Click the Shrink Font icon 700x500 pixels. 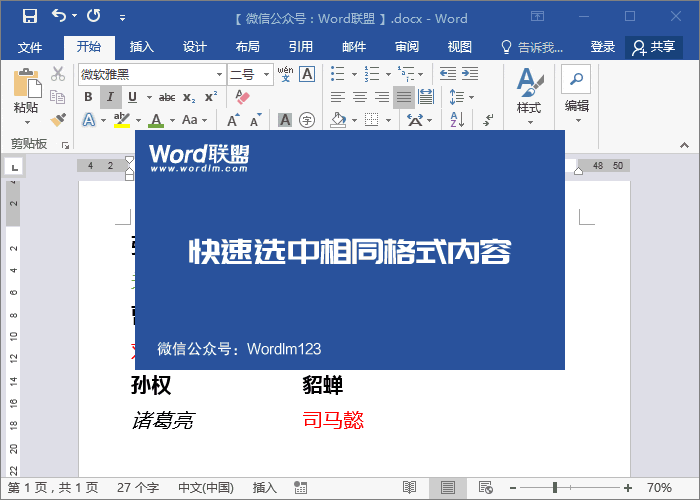point(255,120)
